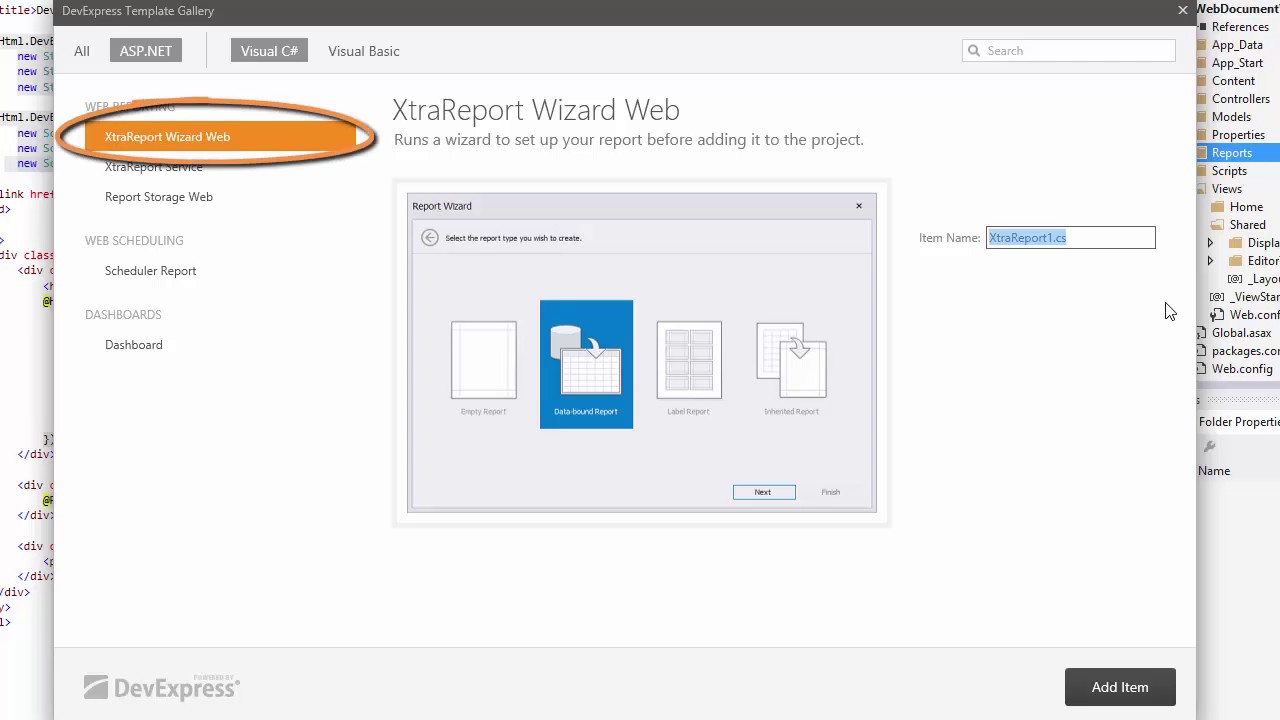The width and height of the screenshot is (1280, 720).
Task: Select the Report Storage Web template
Action: (x=159, y=197)
